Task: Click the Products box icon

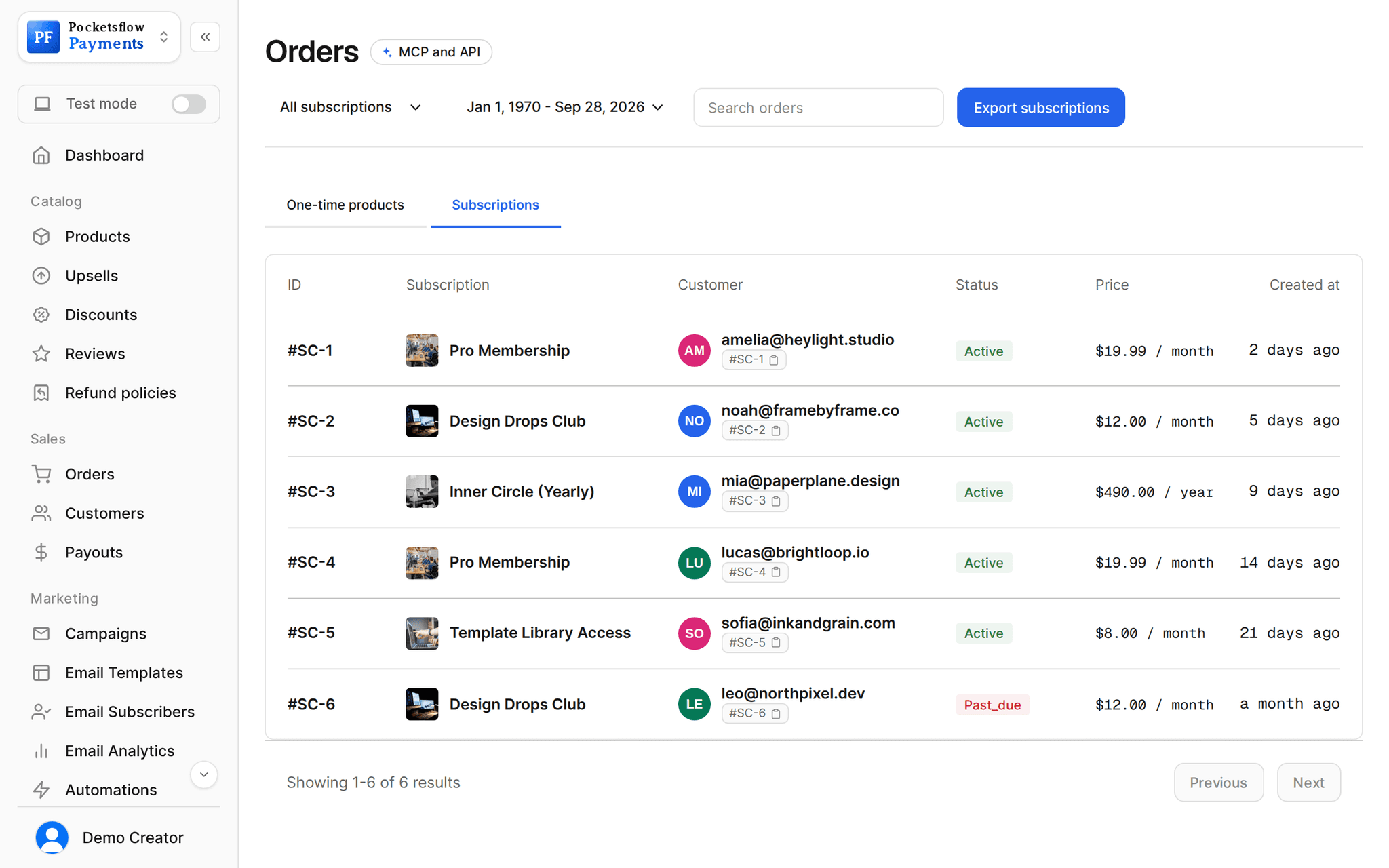Action: point(41,237)
